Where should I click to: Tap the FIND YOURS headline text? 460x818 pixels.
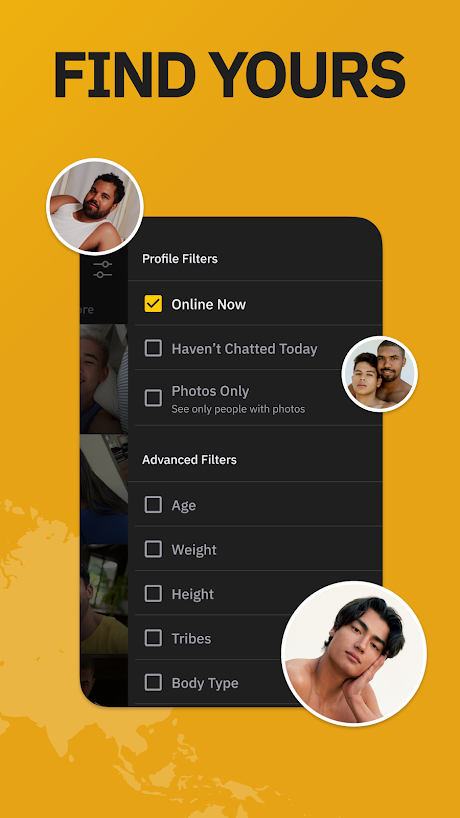tap(229, 74)
